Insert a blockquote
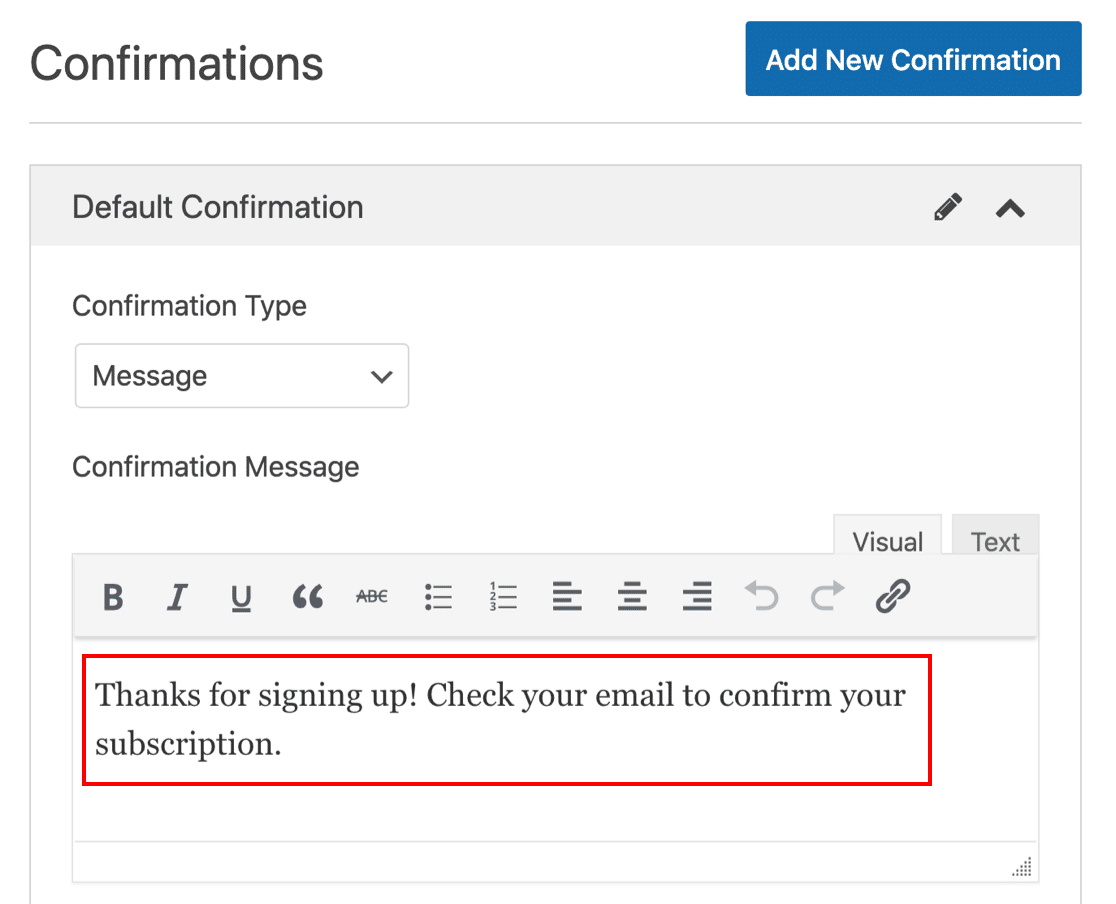Viewport: 1116px width, 904px height. point(307,598)
